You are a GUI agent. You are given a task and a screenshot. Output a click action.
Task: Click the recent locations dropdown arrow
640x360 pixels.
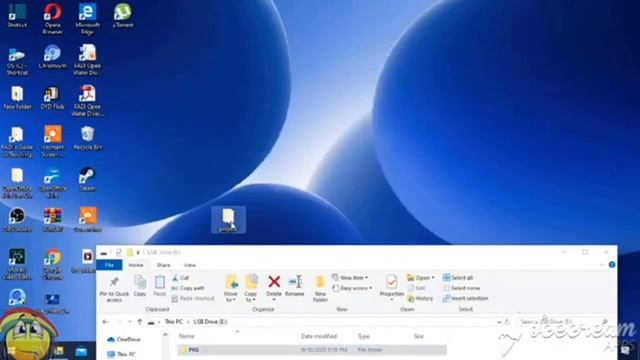[x=129, y=322]
